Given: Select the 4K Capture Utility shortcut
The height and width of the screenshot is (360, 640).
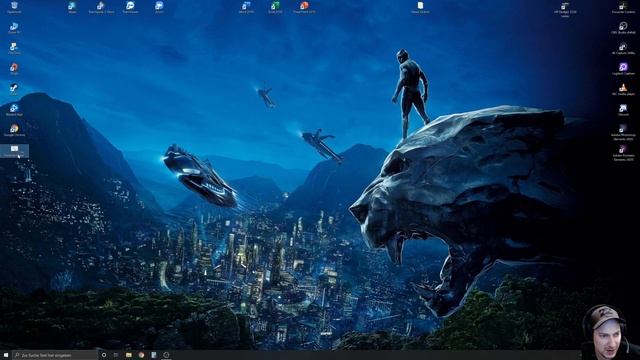Looking at the screenshot, I should click(x=623, y=49).
